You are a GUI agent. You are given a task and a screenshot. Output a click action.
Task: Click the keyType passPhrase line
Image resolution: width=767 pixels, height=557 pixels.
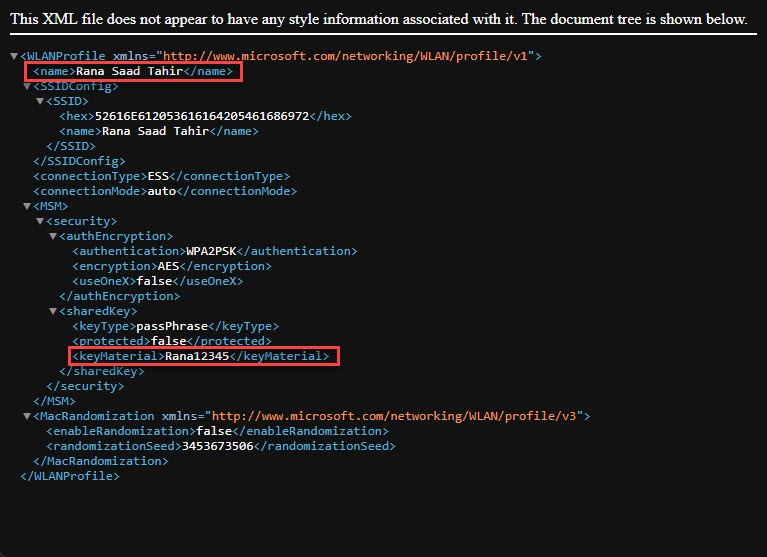coord(176,326)
